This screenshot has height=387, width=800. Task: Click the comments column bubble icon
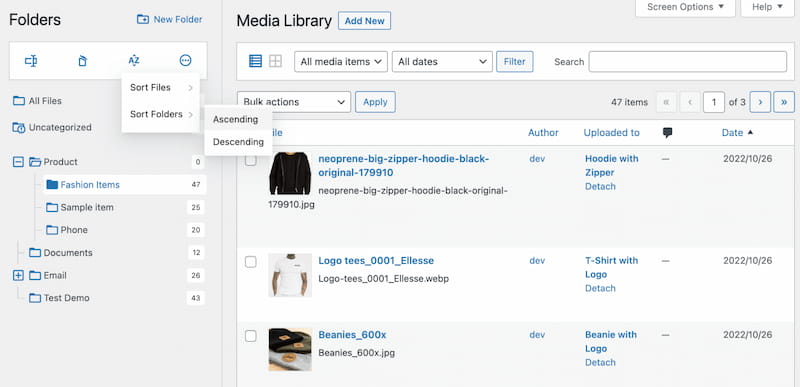(x=667, y=133)
